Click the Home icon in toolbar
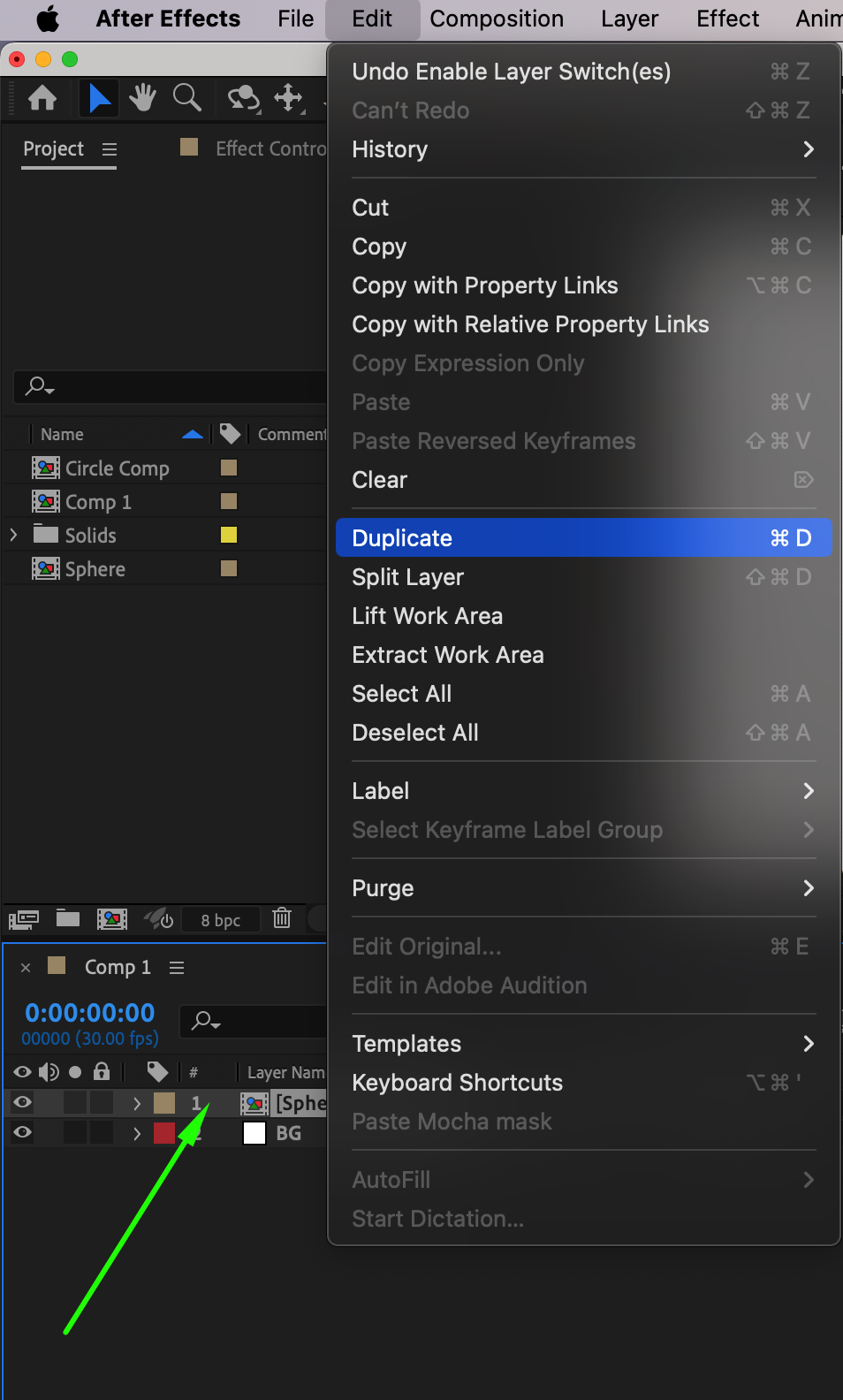 [42, 97]
